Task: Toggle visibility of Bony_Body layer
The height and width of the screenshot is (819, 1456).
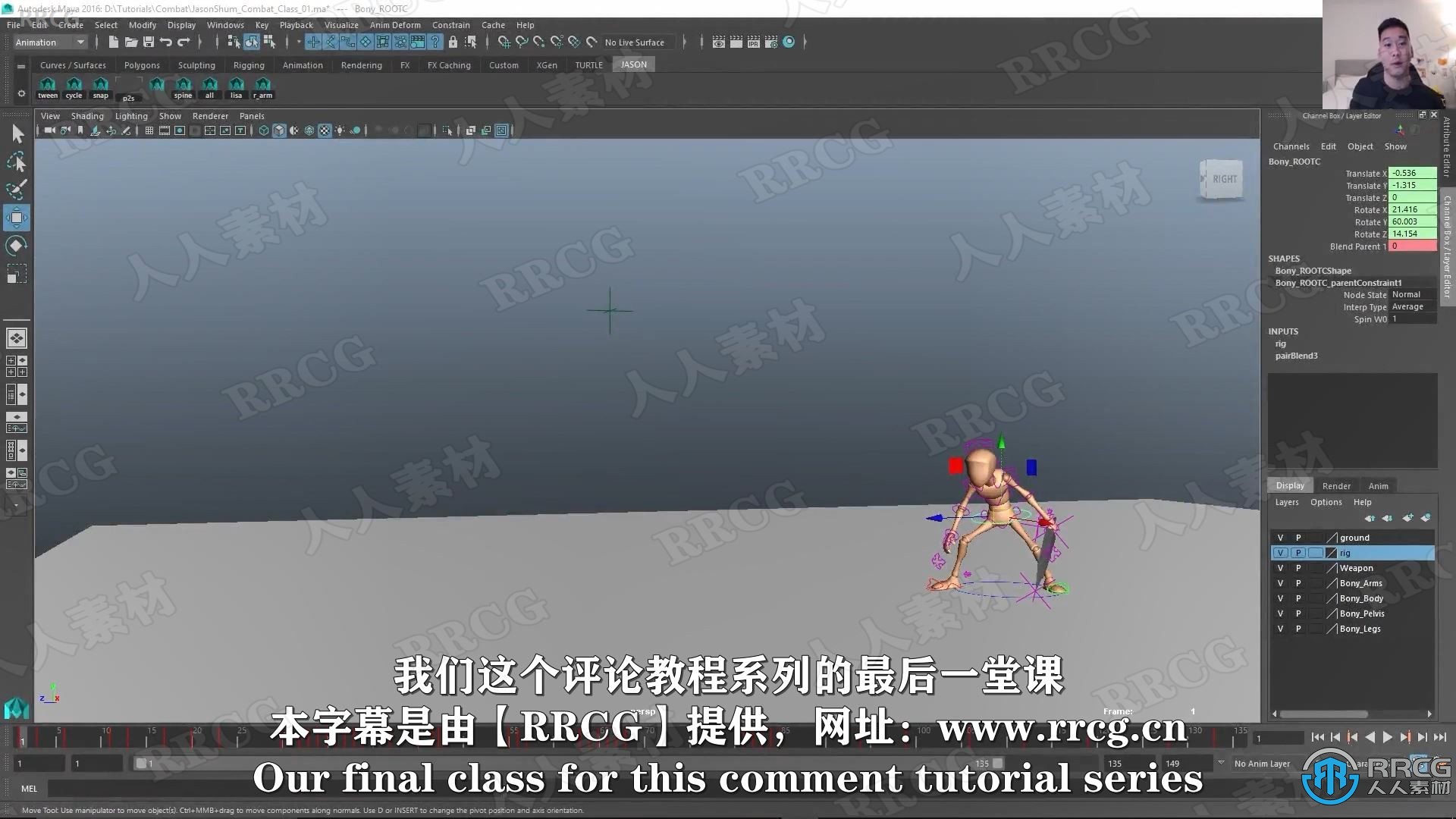Action: click(1281, 598)
